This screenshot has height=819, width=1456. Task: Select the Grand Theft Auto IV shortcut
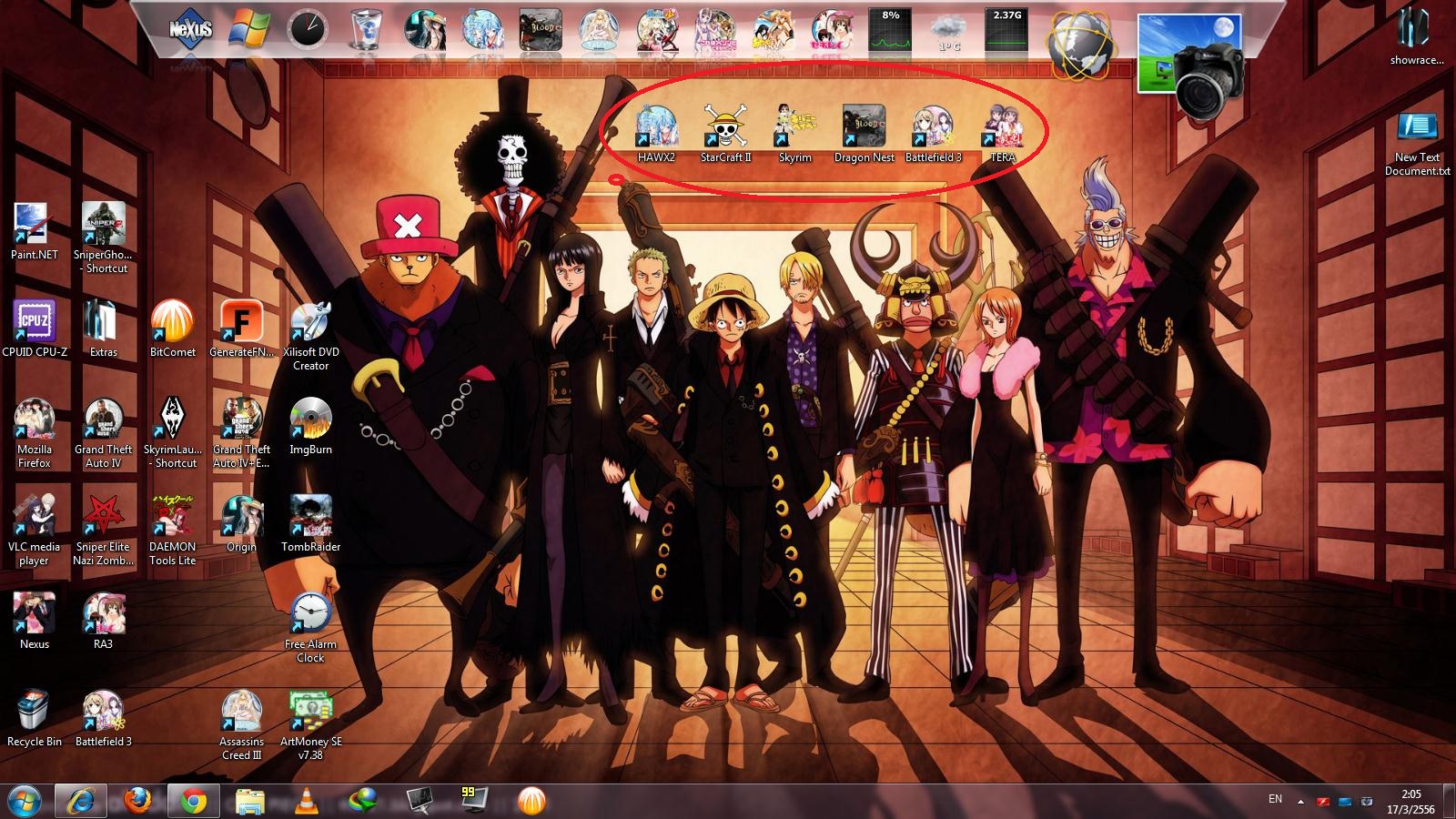click(x=104, y=433)
